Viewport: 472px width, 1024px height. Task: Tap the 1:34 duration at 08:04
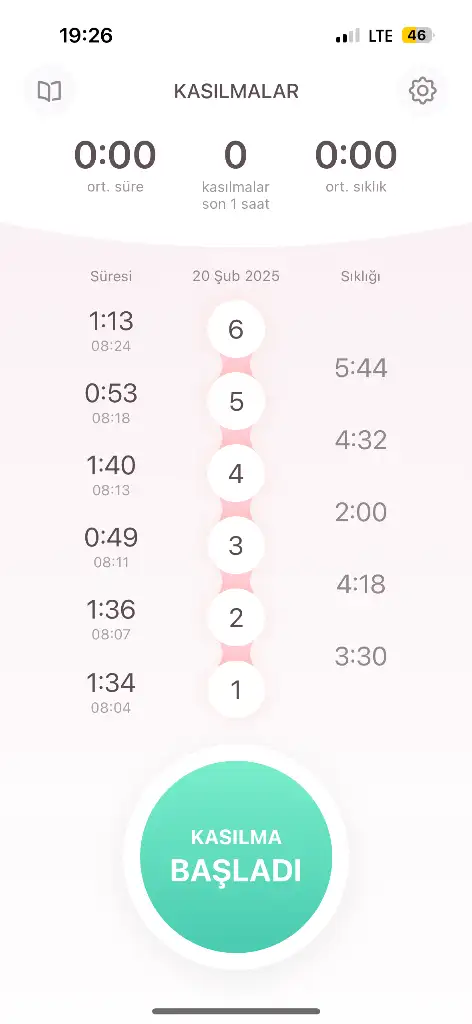pyautogui.click(x=111, y=692)
